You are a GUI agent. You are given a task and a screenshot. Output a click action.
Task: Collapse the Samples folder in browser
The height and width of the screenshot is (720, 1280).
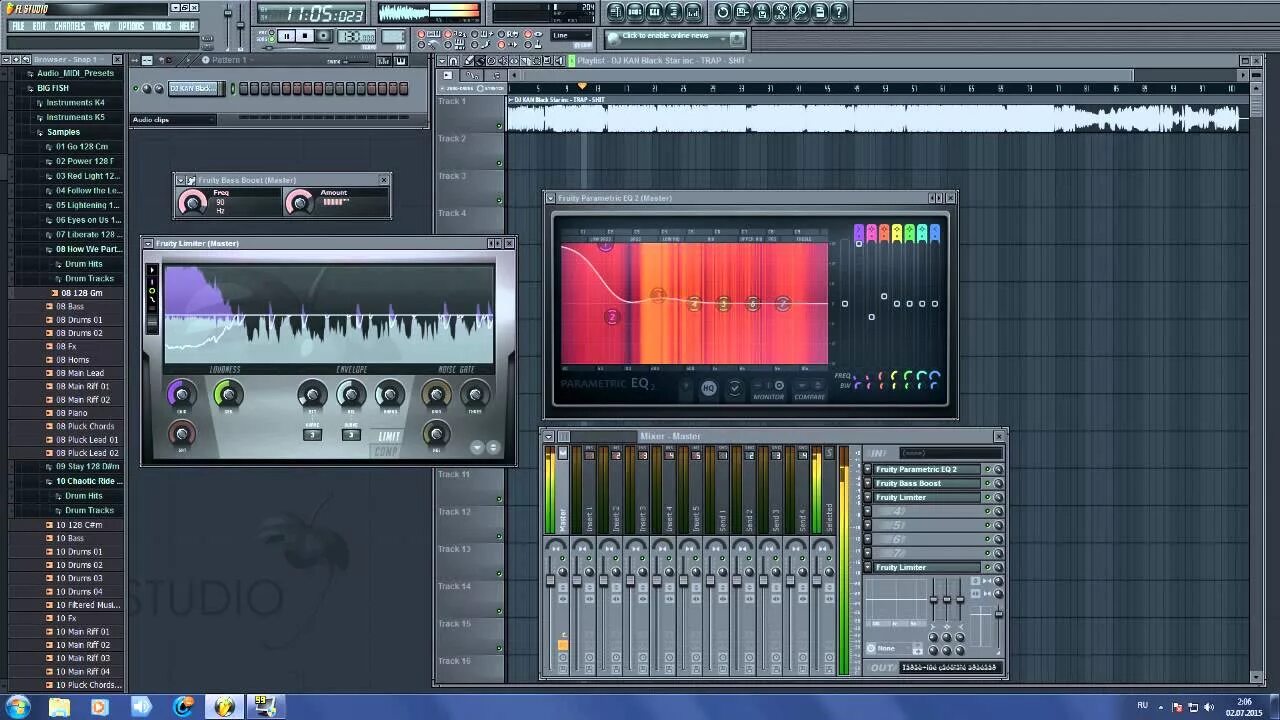pos(62,132)
